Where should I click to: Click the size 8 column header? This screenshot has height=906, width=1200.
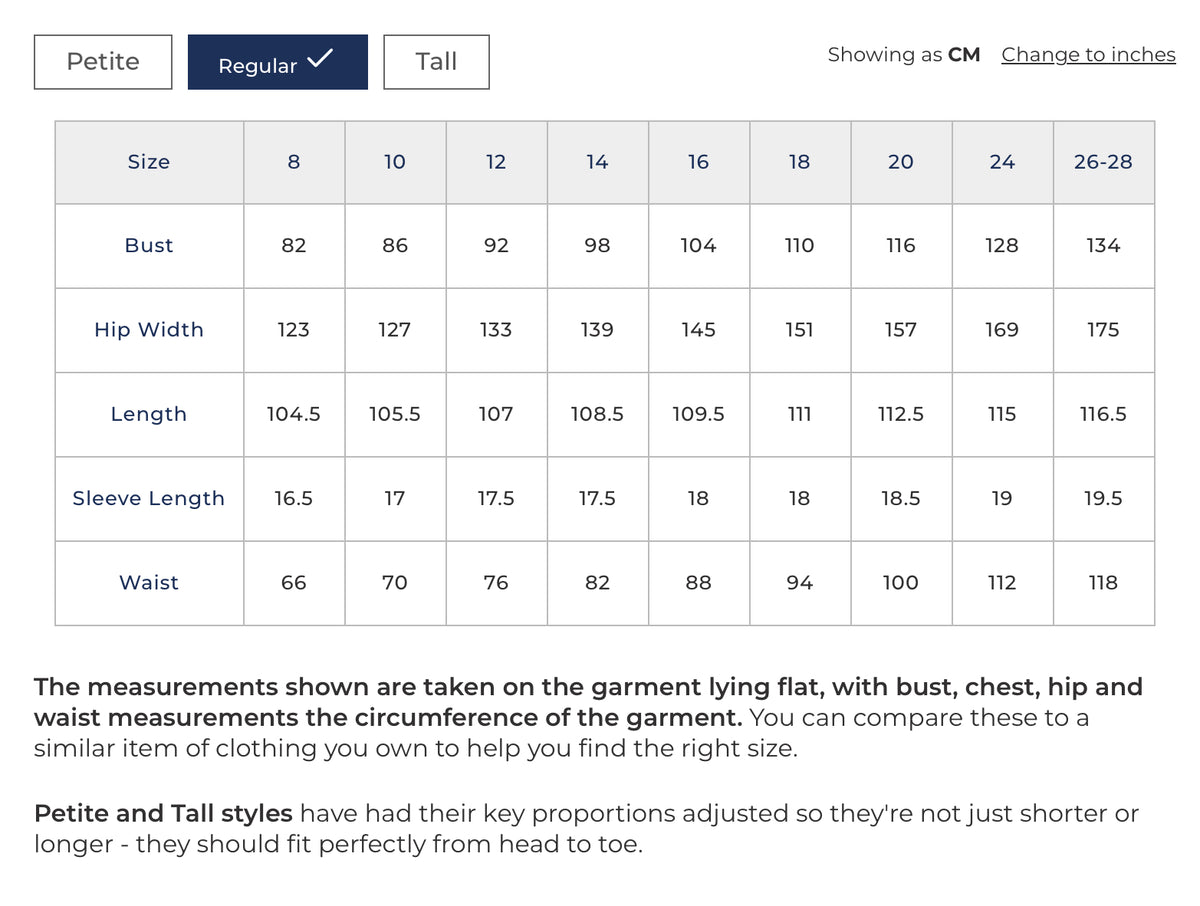[x=294, y=163]
